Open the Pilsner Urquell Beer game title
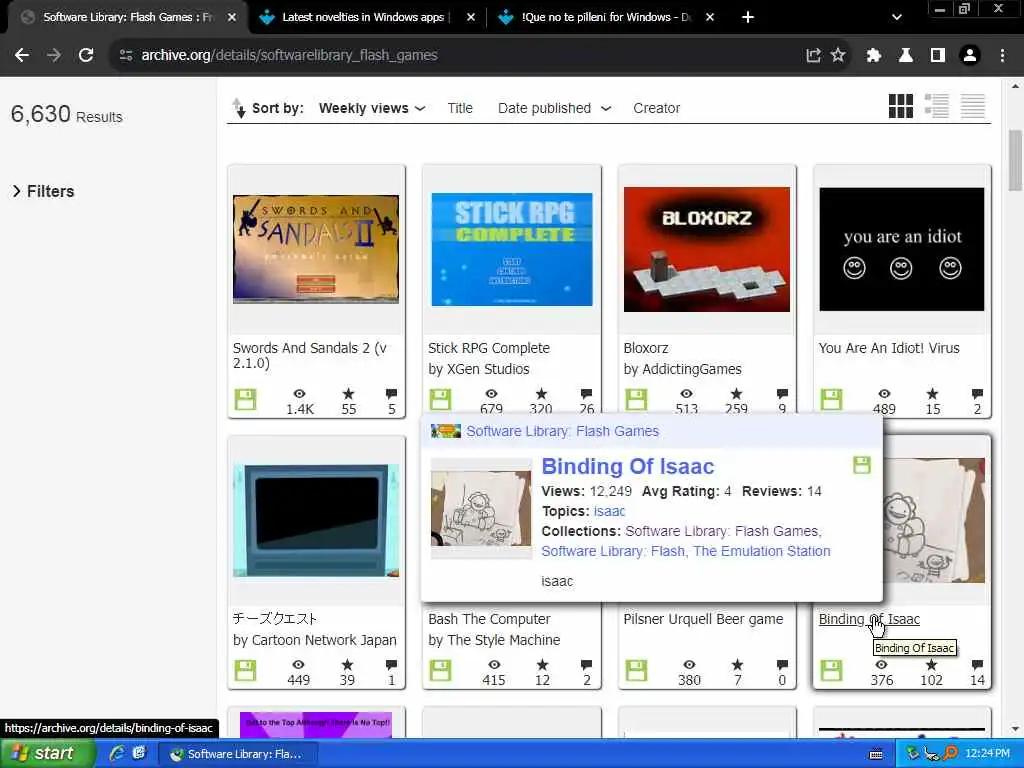Viewport: 1024px width, 768px height. point(703,619)
